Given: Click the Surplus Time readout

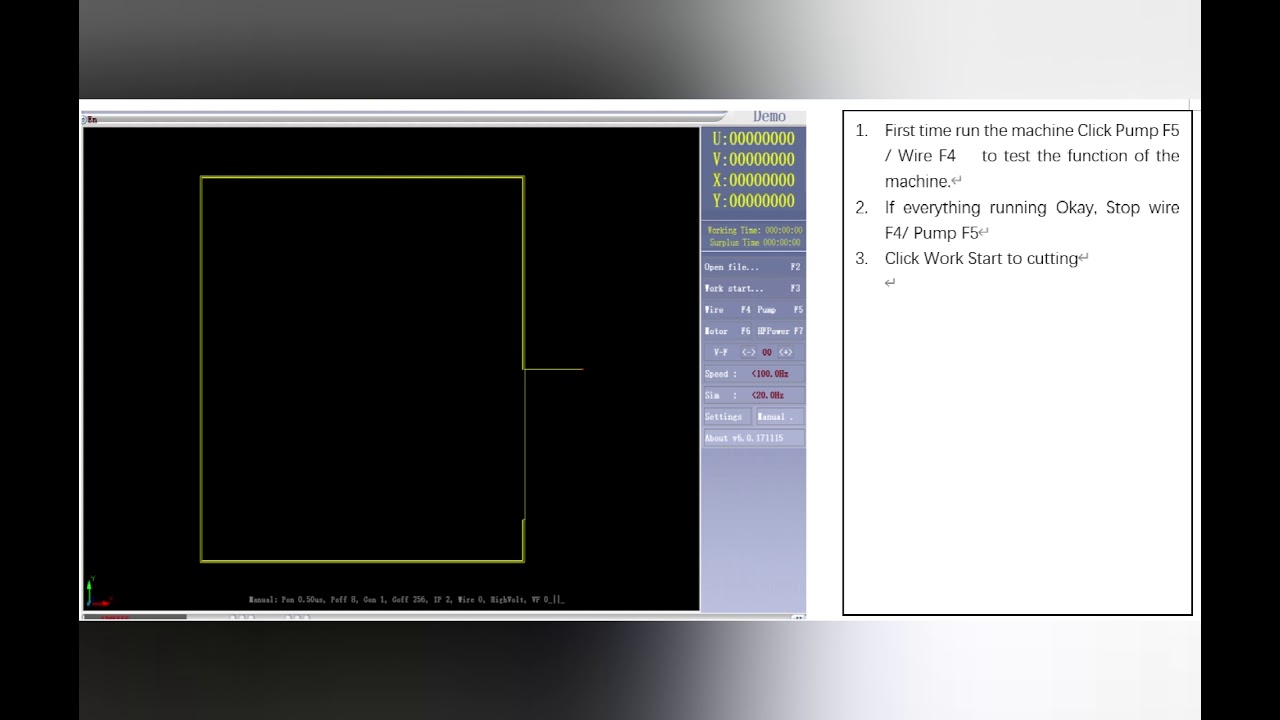Looking at the screenshot, I should pyautogui.click(x=754, y=242).
